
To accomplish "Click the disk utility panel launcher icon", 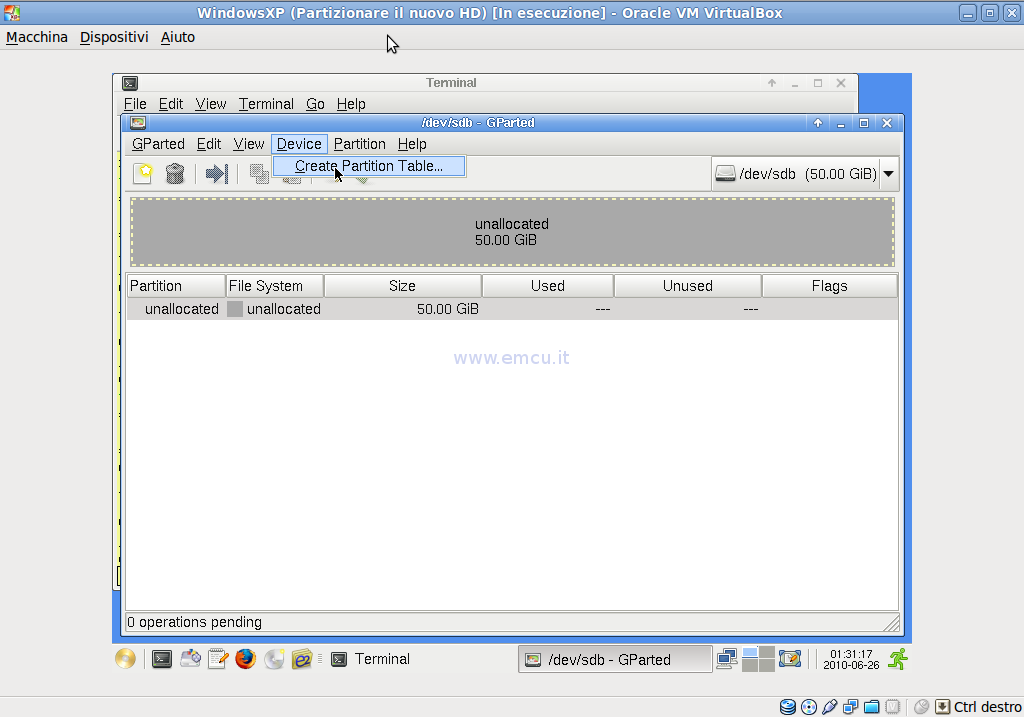I will click(x=190, y=659).
